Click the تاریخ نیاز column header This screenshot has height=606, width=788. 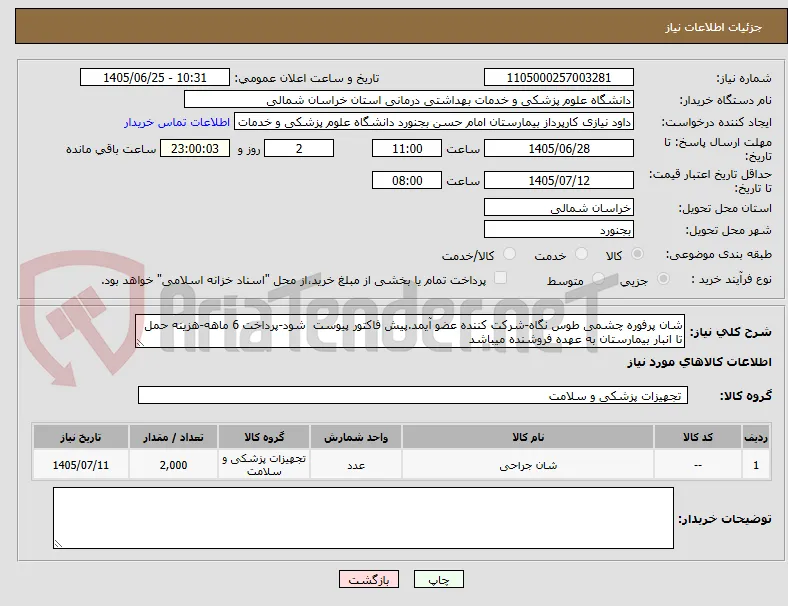[81, 437]
